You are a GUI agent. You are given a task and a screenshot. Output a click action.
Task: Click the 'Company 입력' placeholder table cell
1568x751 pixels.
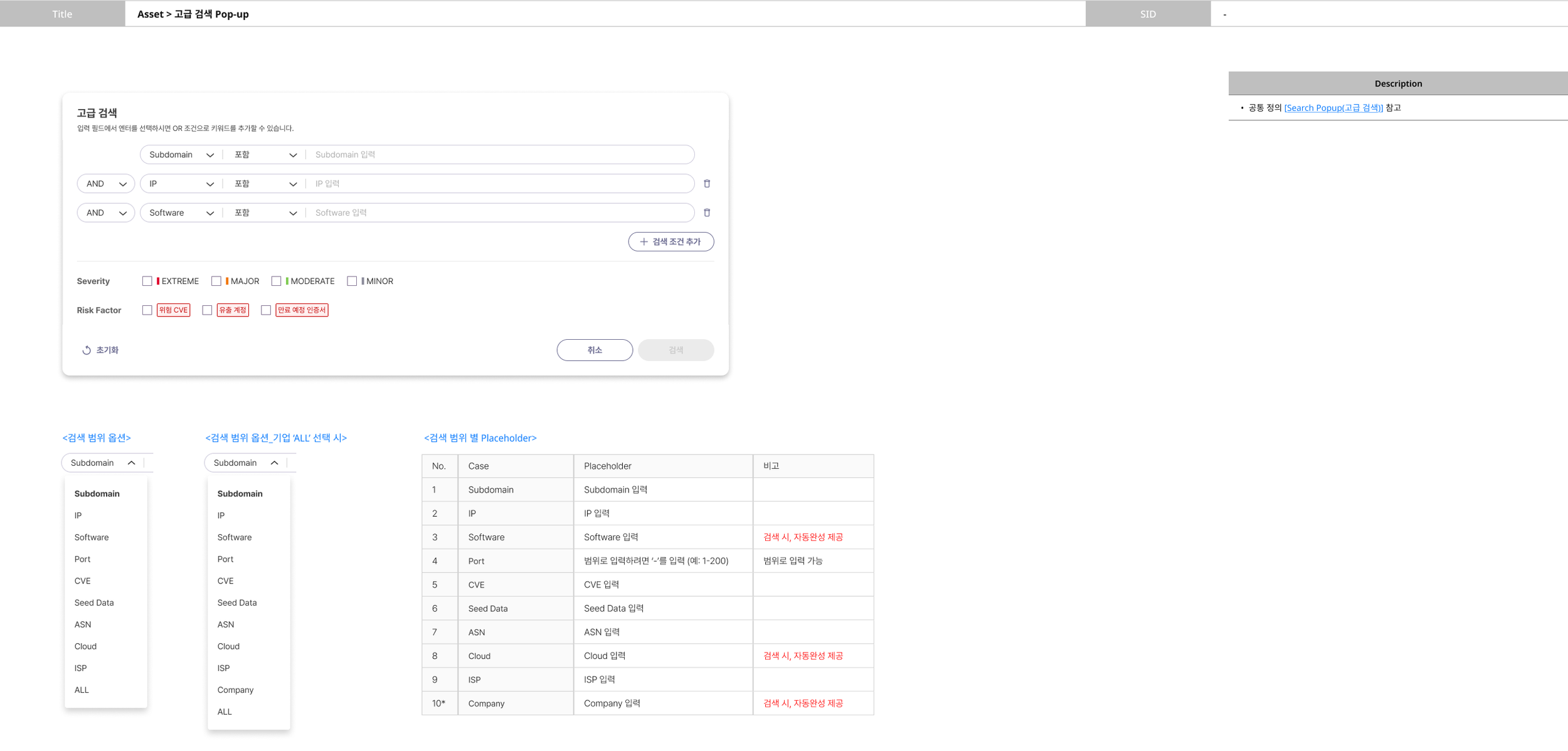[x=664, y=703]
